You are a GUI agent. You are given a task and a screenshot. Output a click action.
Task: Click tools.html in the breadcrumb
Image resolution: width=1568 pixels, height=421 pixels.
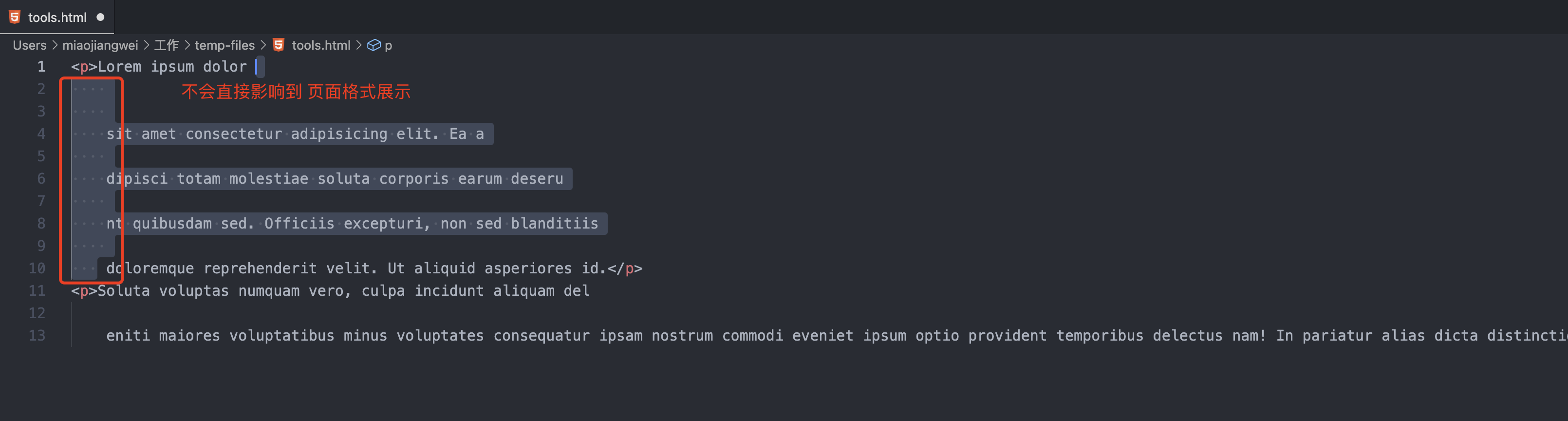[x=321, y=45]
